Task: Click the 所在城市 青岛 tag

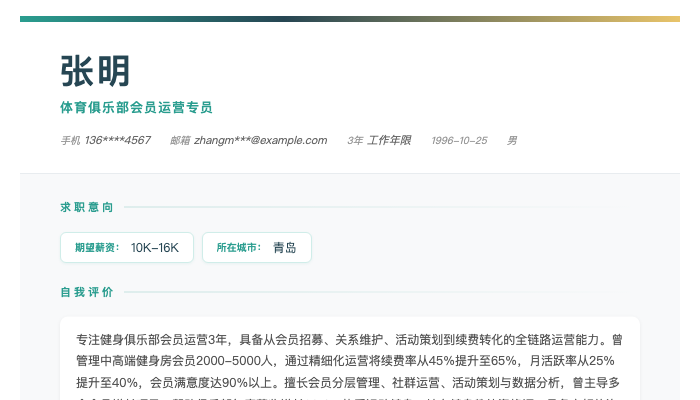Action: (257, 247)
